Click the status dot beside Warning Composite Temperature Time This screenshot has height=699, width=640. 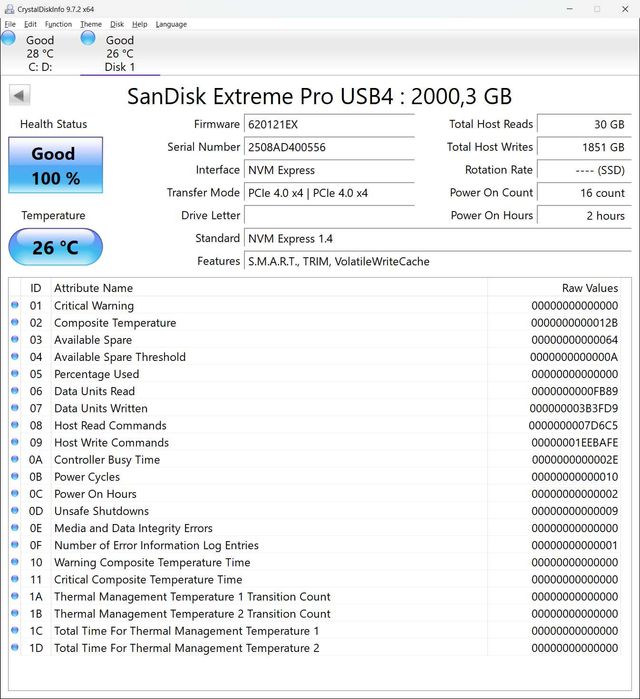pyautogui.click(x=15, y=562)
